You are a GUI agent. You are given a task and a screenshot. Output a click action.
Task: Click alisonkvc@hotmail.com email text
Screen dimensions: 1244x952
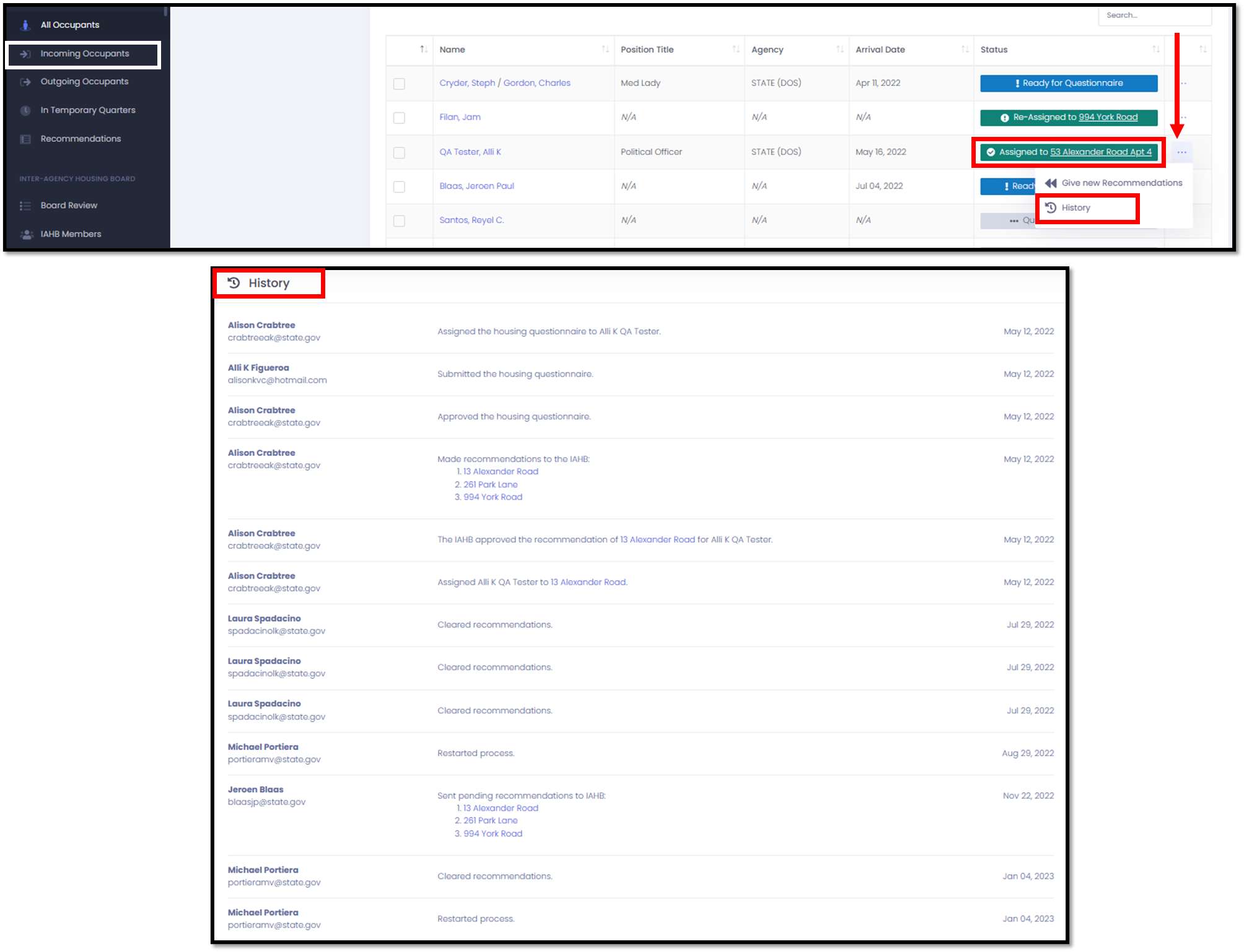pyautogui.click(x=277, y=380)
